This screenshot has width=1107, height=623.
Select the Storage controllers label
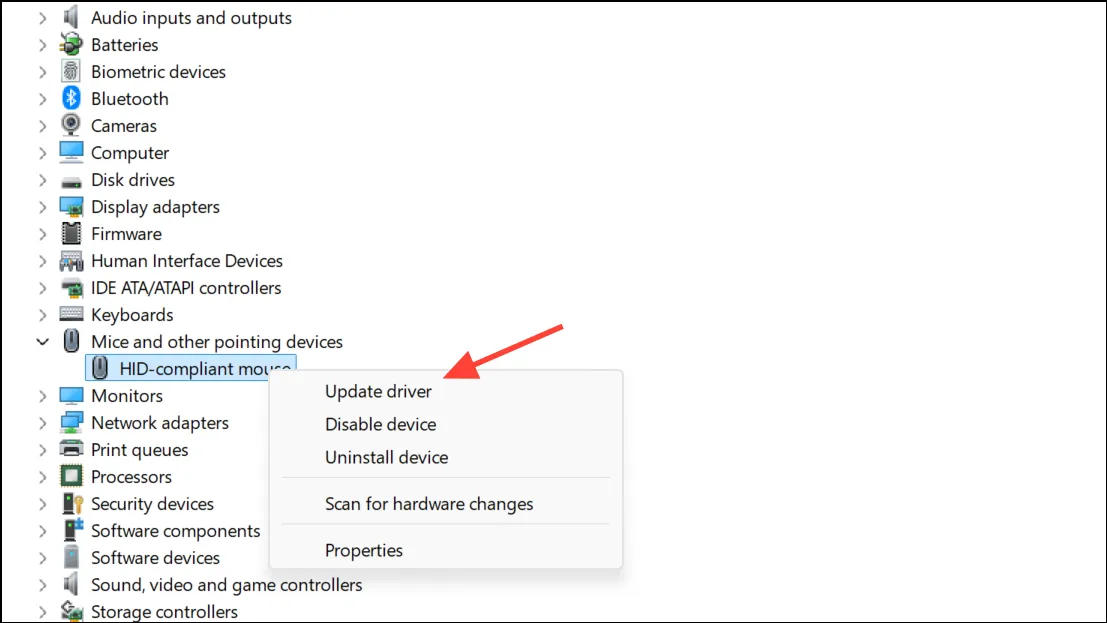pos(164,612)
